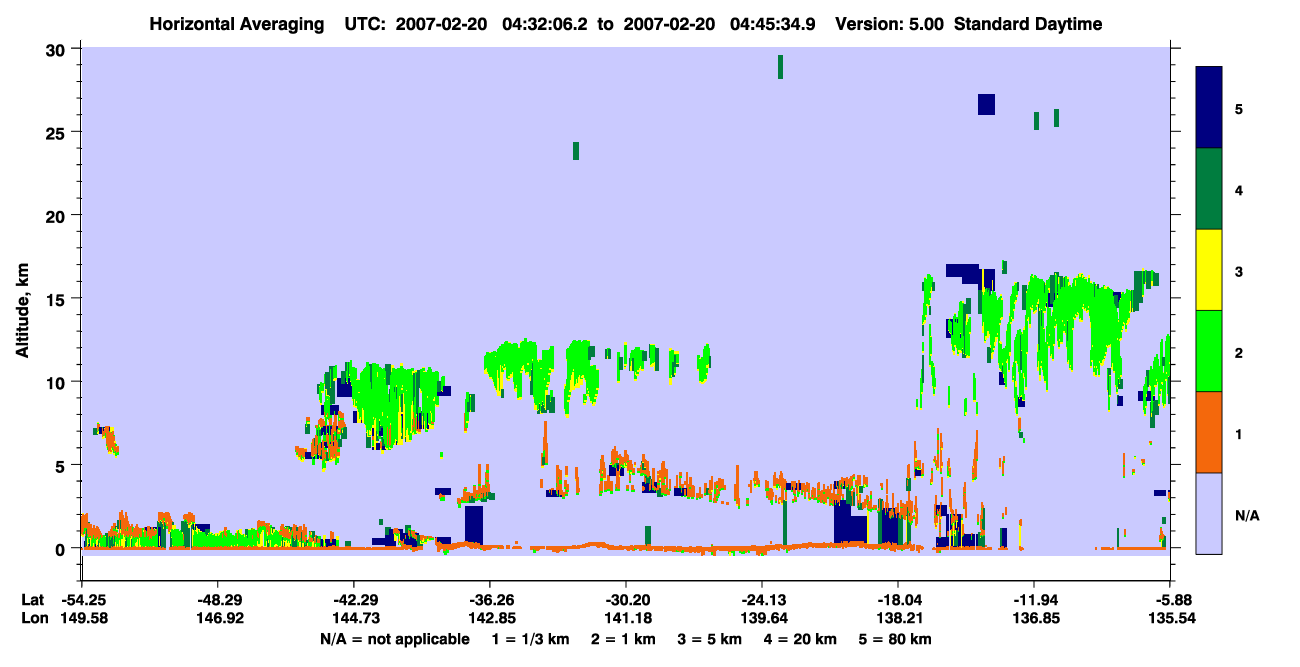This screenshot has height=667, width=1300.
Task: Click the '2 = 1 km' legend note
Action: pyautogui.click(x=623, y=639)
